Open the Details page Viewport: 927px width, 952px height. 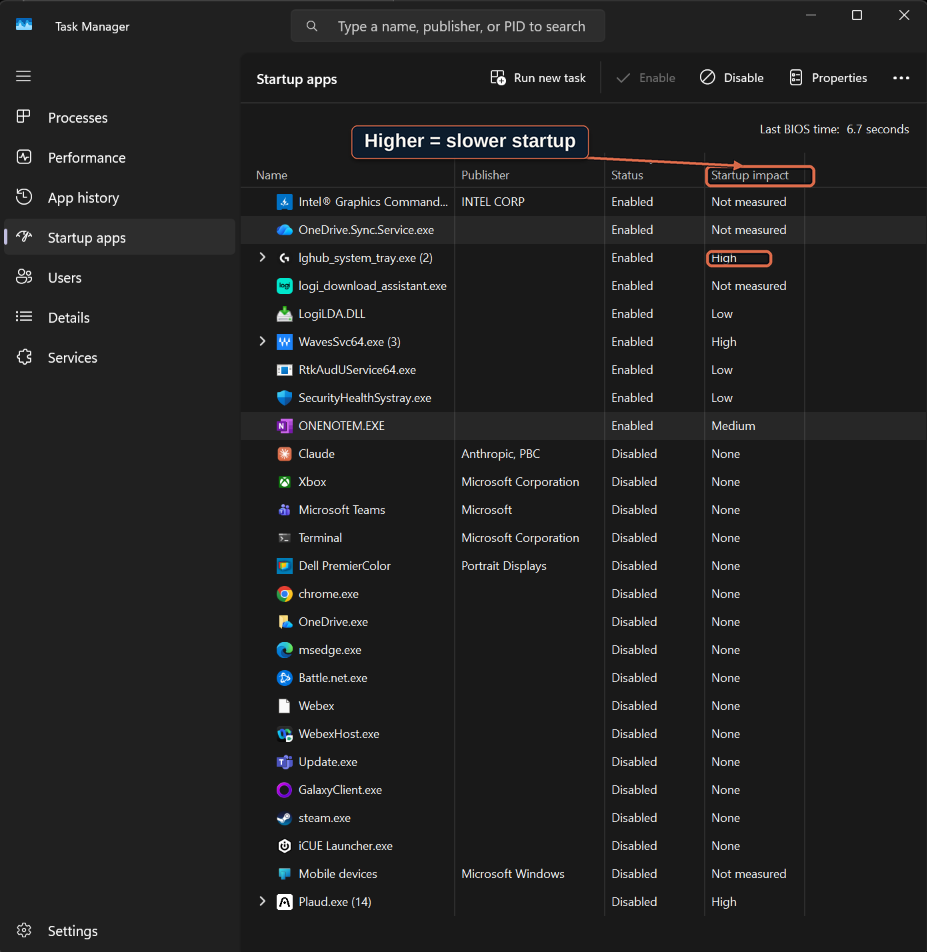click(120, 318)
